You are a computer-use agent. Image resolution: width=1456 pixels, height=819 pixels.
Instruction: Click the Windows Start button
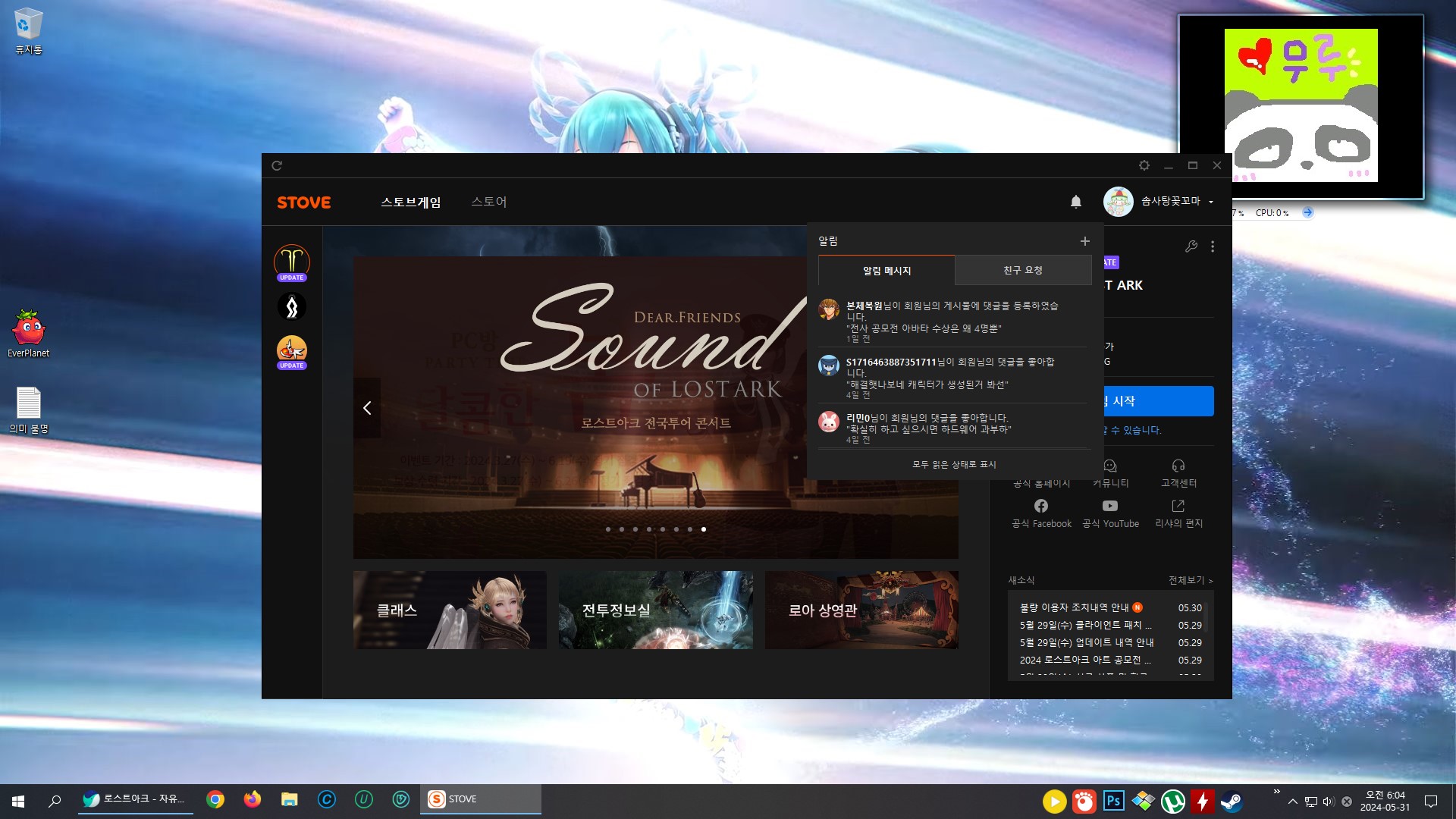coord(18,801)
